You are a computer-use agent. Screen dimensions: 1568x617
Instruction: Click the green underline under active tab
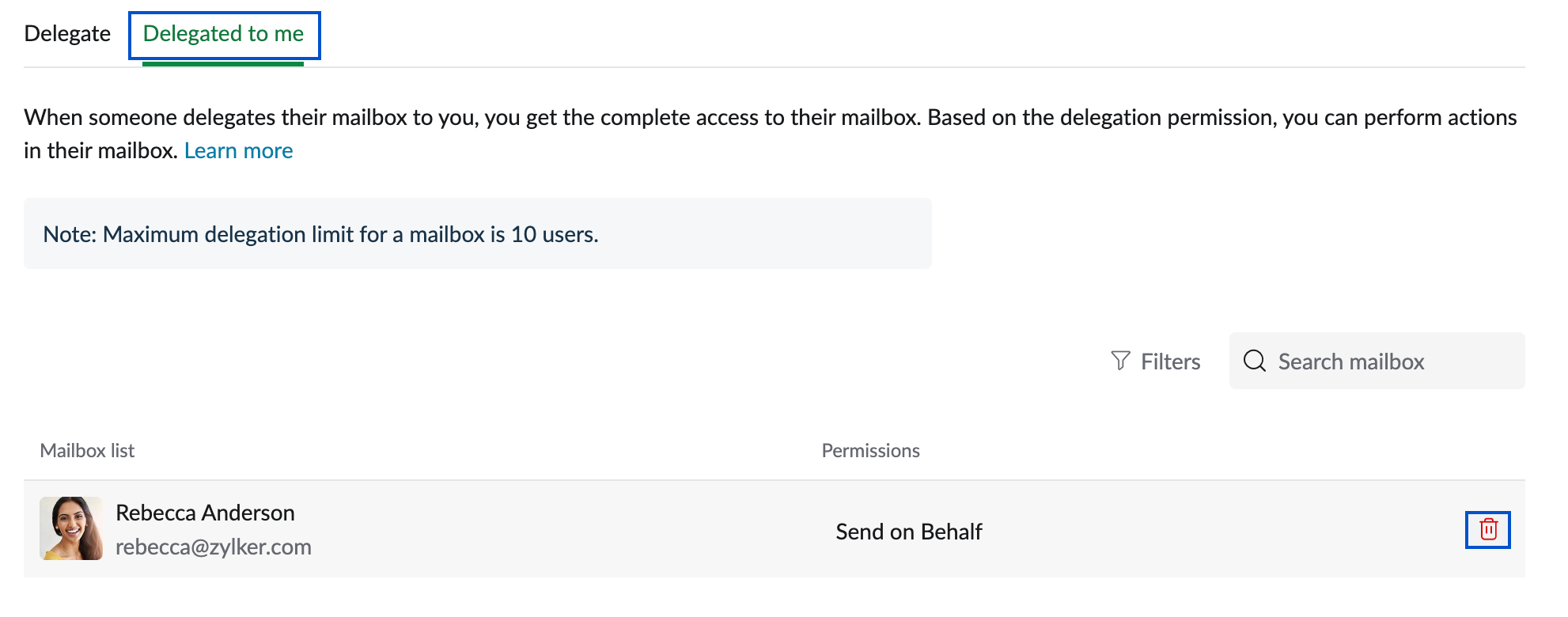tap(223, 63)
